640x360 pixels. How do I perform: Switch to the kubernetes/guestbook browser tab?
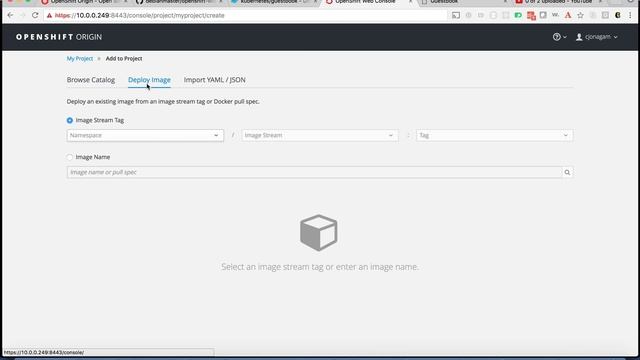(273, 2)
